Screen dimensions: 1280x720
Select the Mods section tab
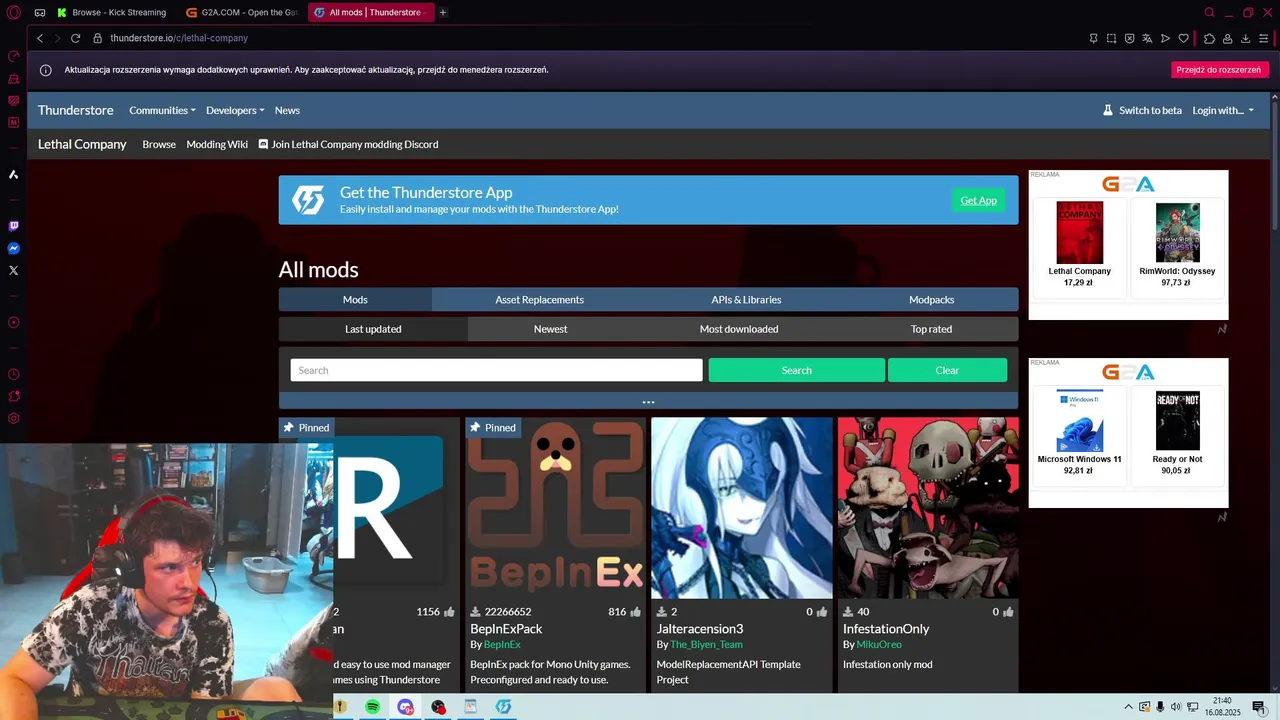[355, 299]
